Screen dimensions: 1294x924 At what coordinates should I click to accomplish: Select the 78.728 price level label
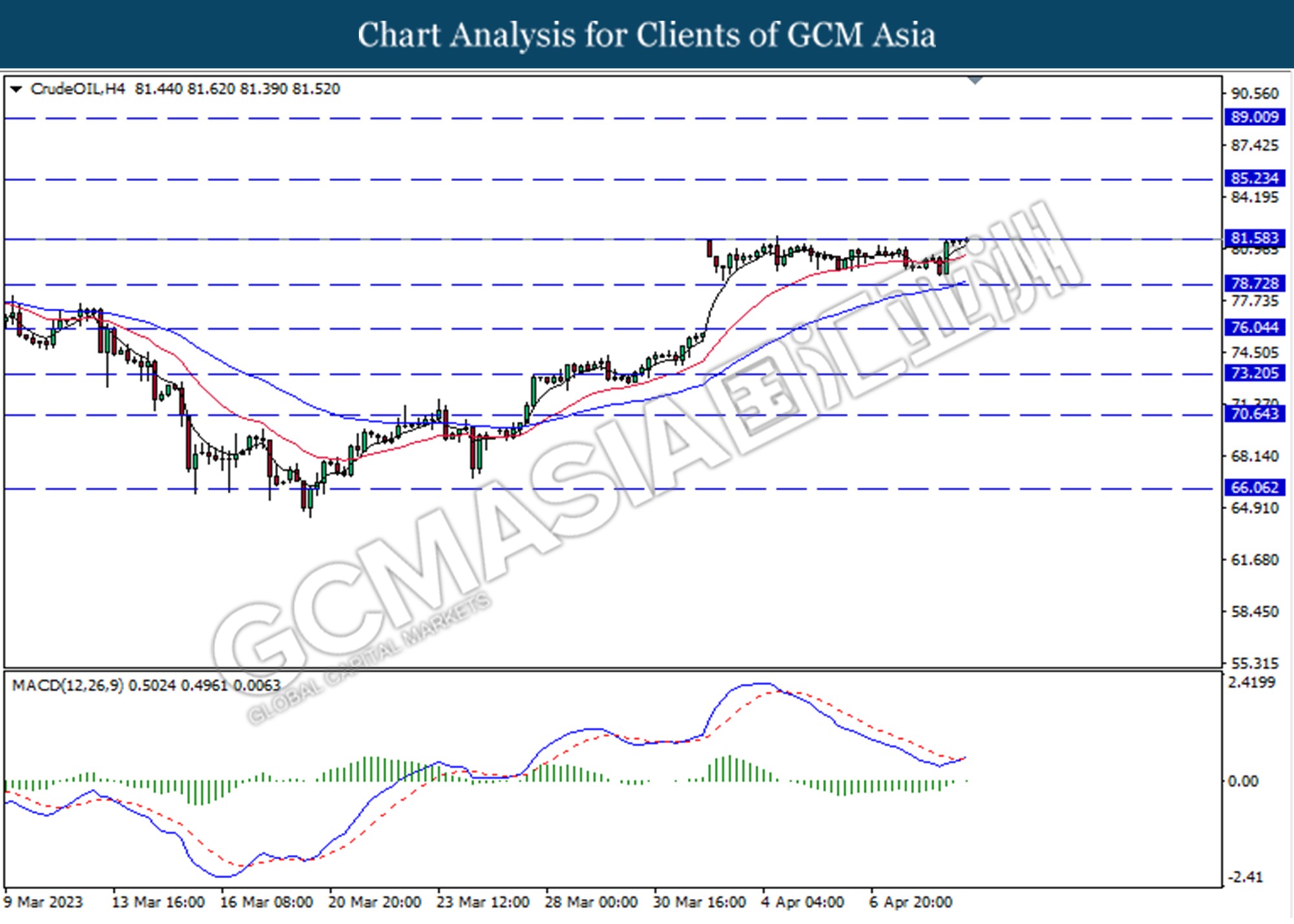pos(1255,283)
